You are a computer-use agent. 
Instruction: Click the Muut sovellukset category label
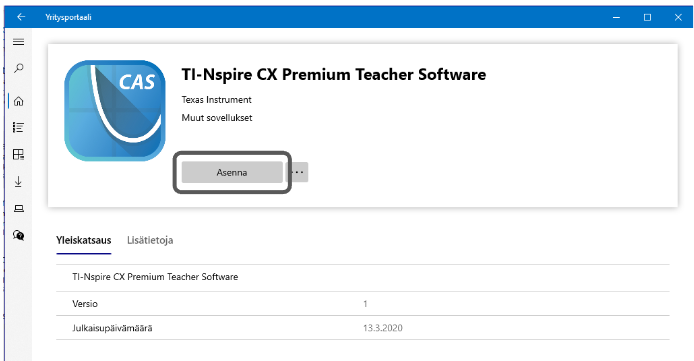[x=217, y=118]
